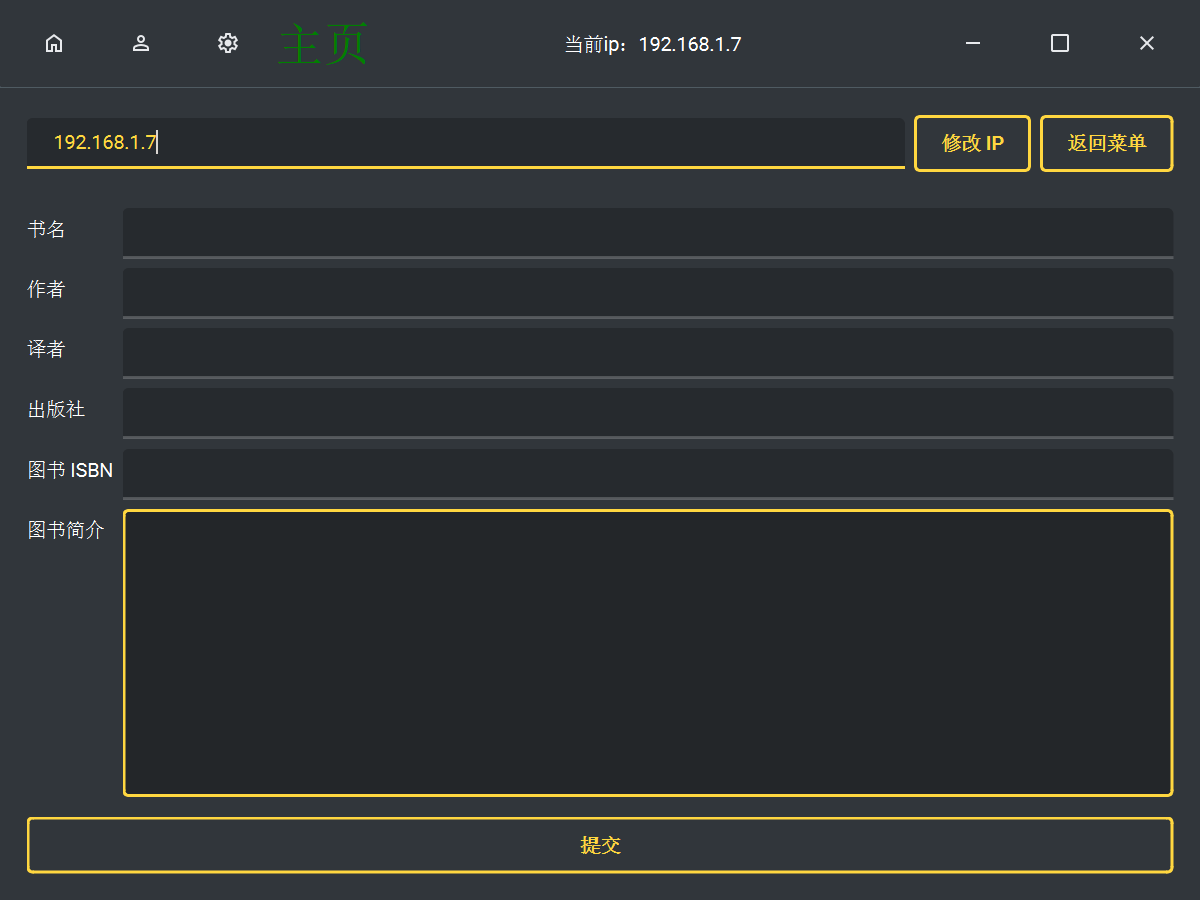Screen dimensions: 1200x900
Task: Open the user profile icon
Action: pos(141,43)
